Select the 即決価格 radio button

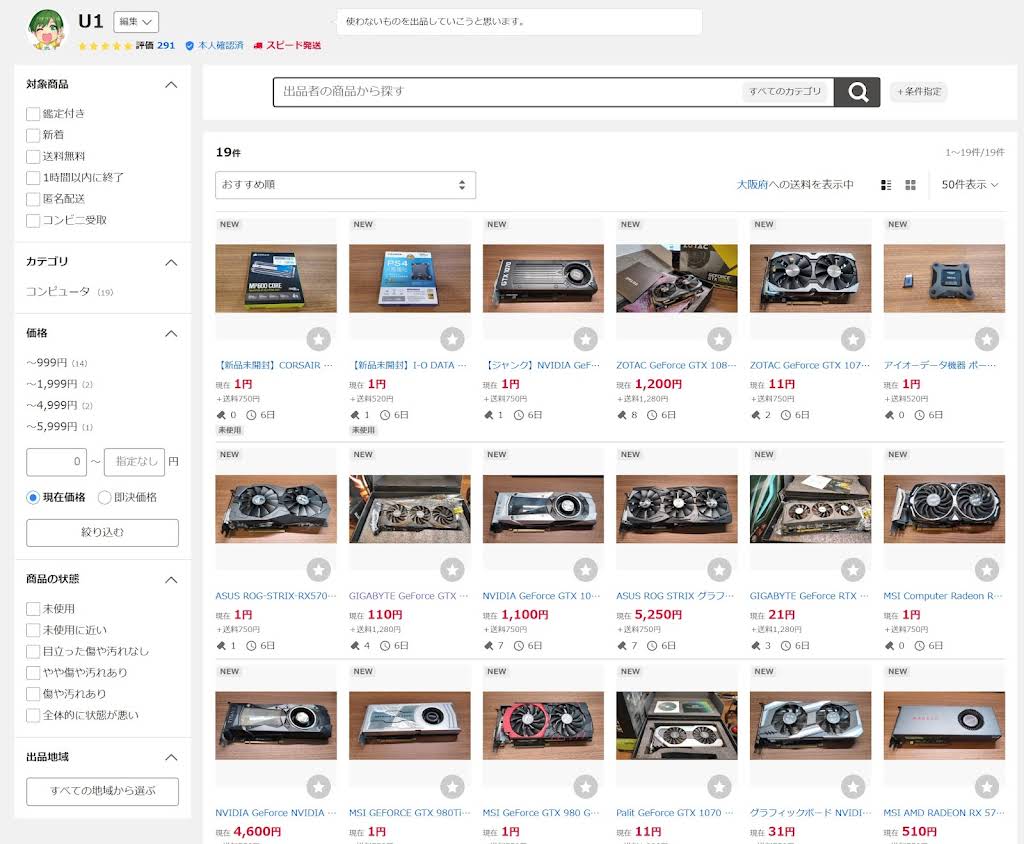[x=104, y=498]
